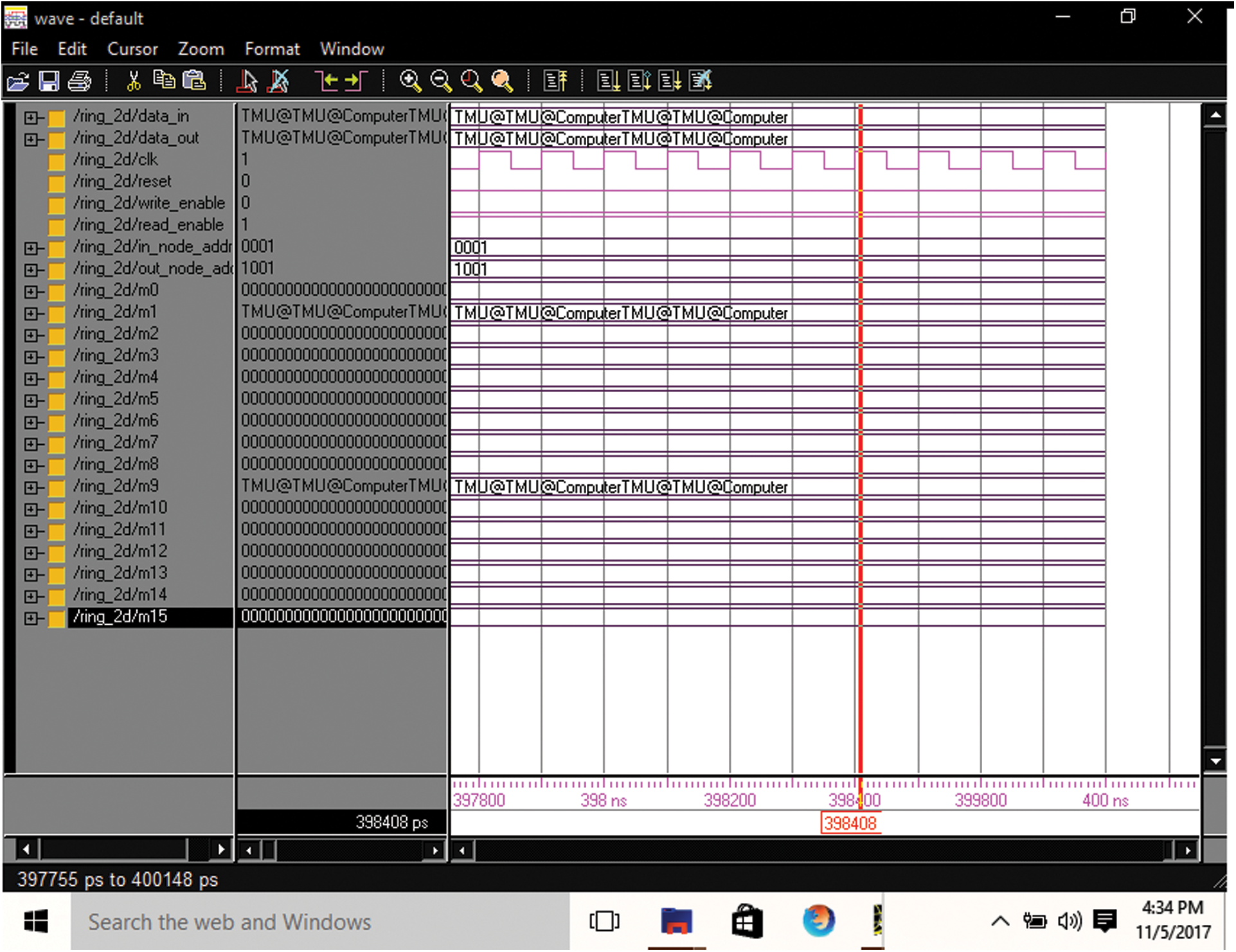Click the Save waveform format icon
This screenshot has height=952, width=1236.
(x=49, y=81)
